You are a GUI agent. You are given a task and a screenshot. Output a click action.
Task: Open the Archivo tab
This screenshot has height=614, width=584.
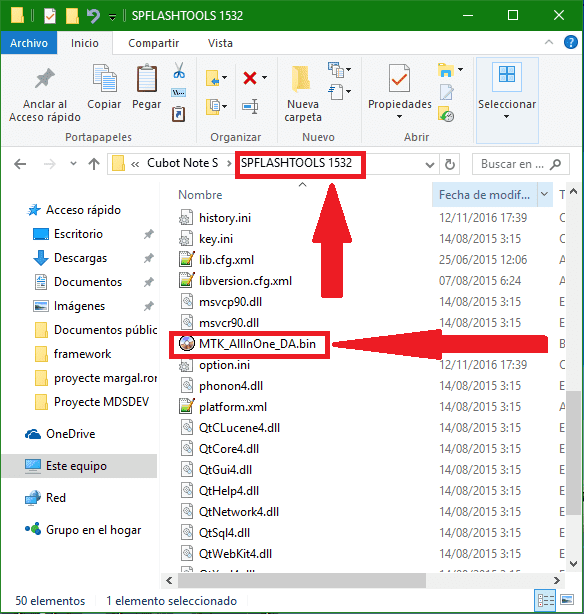pyautogui.click(x=29, y=43)
